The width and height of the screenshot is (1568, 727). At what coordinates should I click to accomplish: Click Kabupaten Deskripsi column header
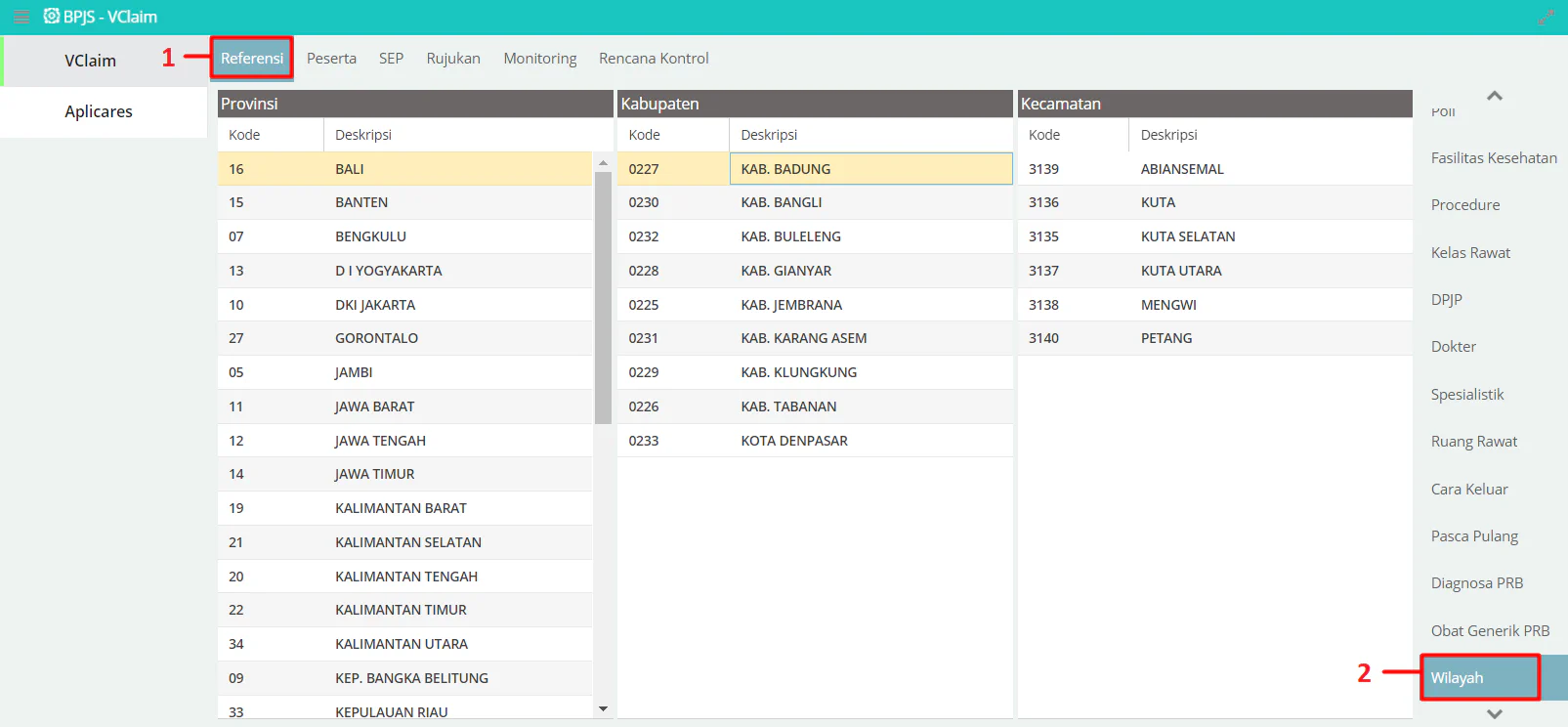click(871, 135)
